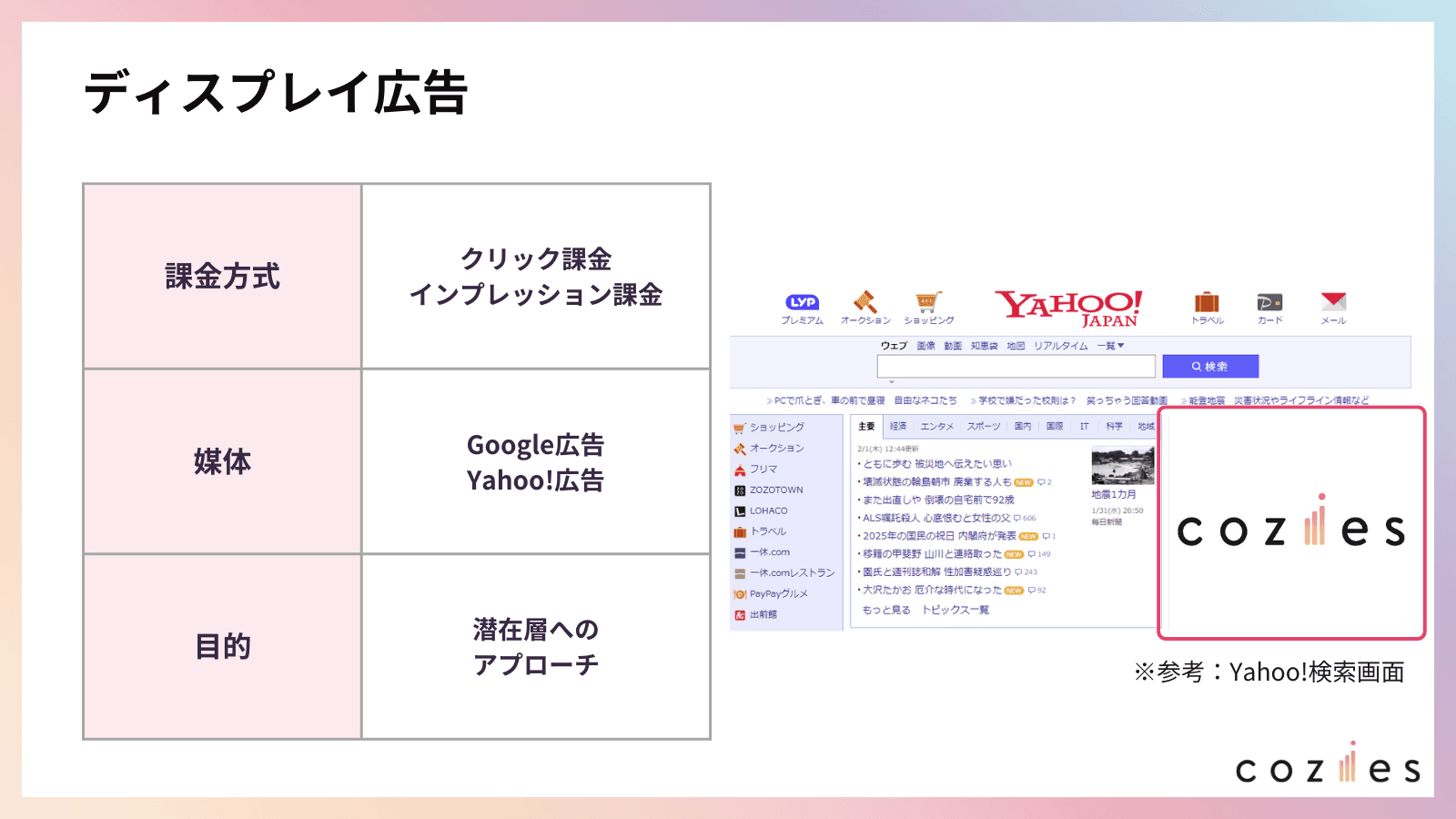1456x819 pixels.
Task: Open headline 大沢たかお 厄介な時代になった
Action: [x=932, y=590]
